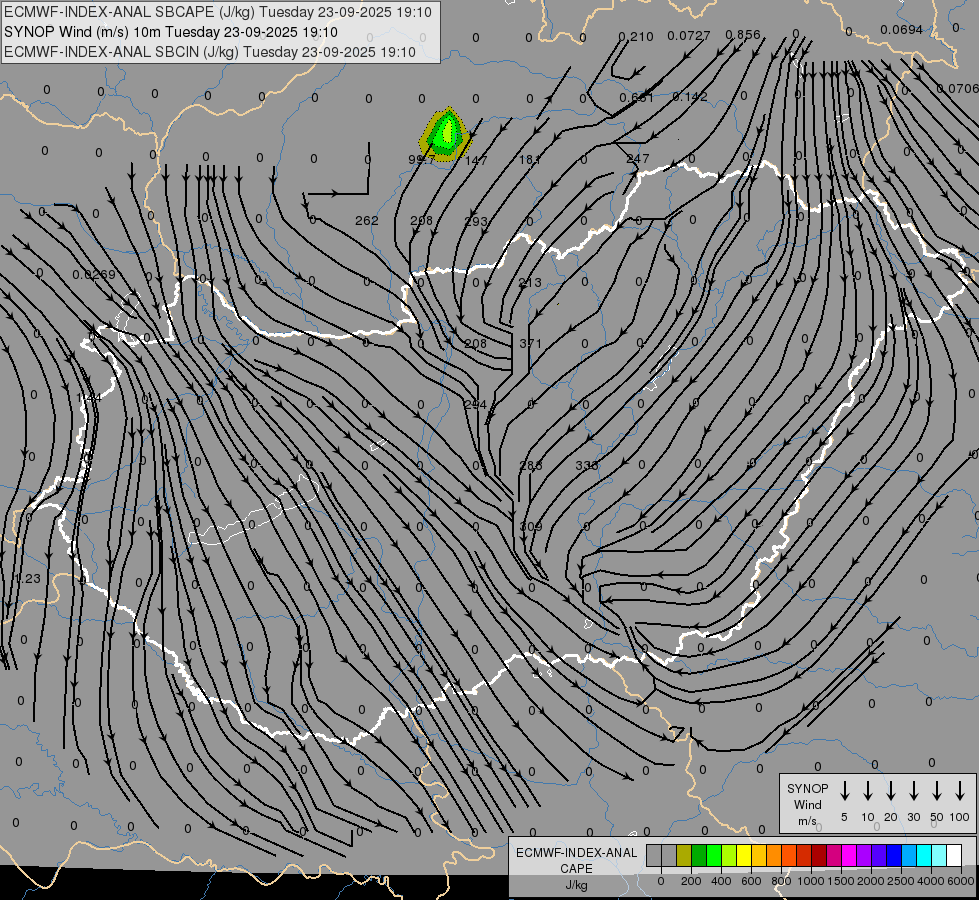This screenshot has height=900, width=979.
Task: Click the 6000 tick label on CAPE scale
Action: [961, 881]
